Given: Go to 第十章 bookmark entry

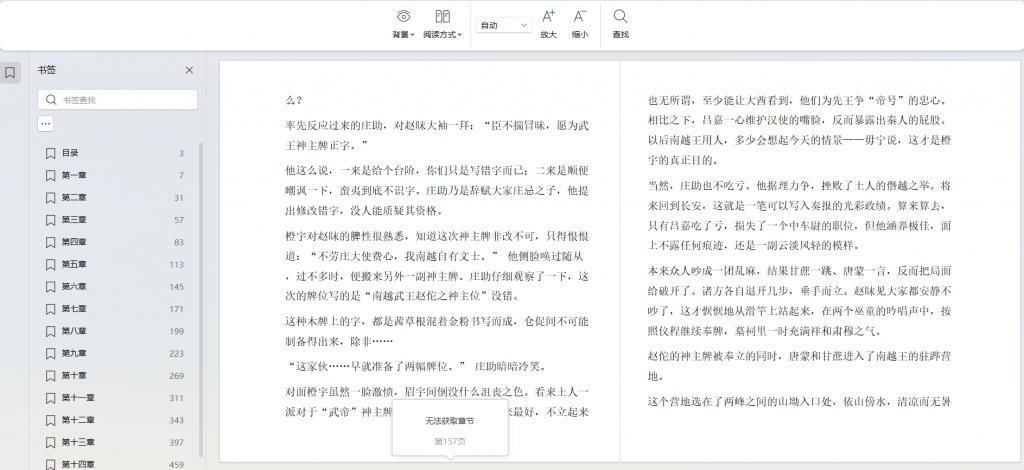Looking at the screenshot, I should pos(74,376).
